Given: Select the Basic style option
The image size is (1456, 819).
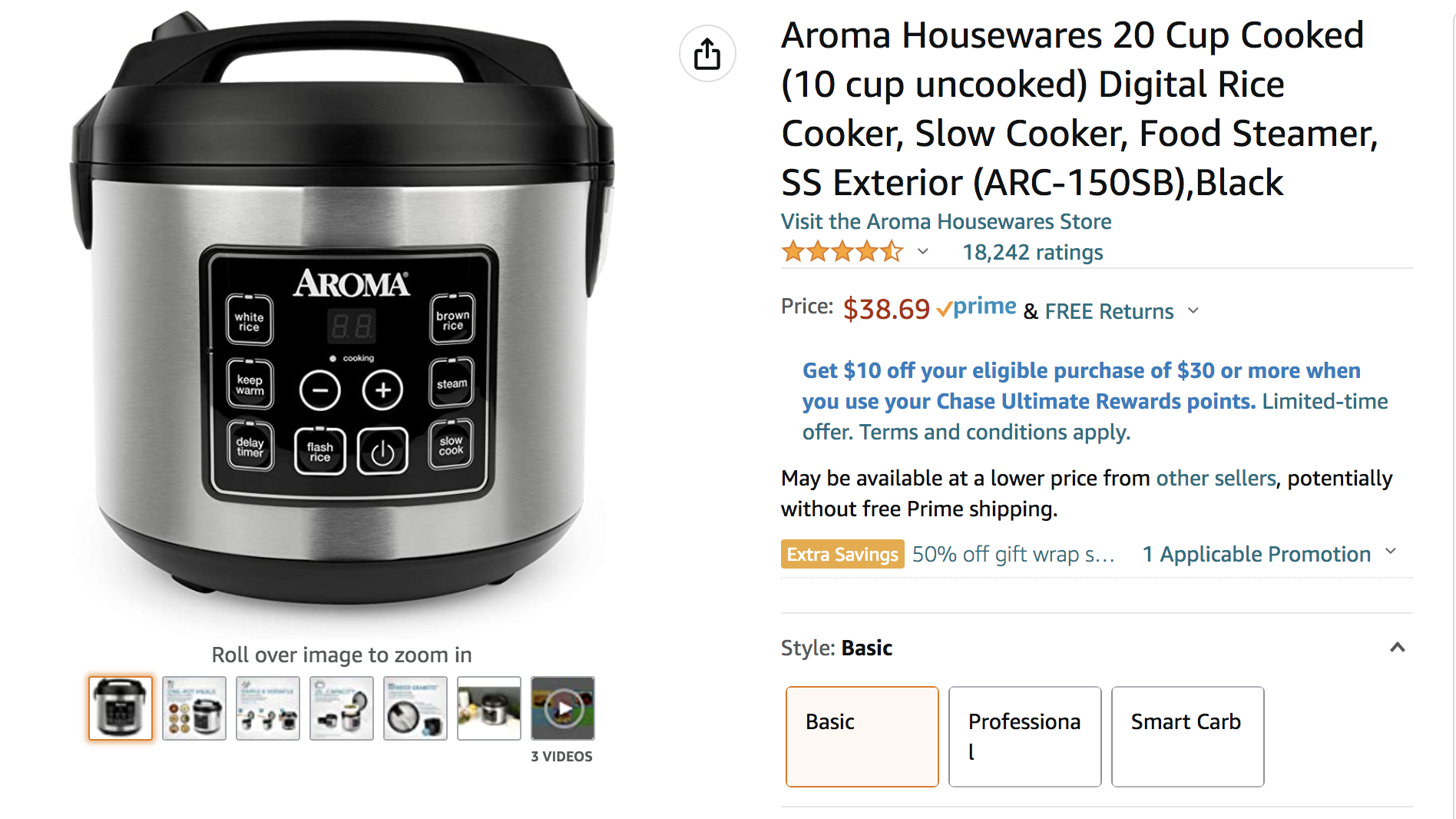Looking at the screenshot, I should coord(862,736).
